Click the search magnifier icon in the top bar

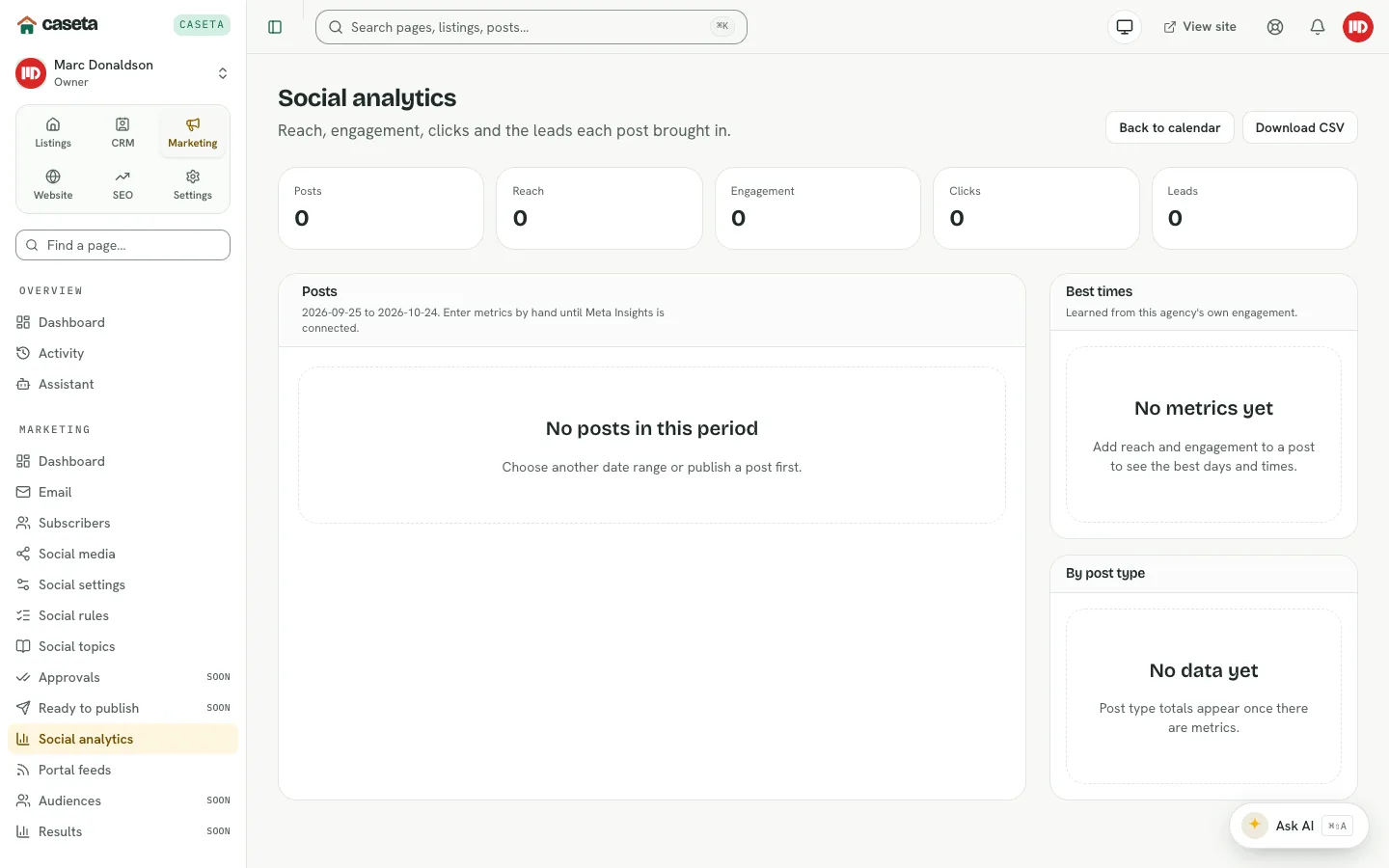pyautogui.click(x=336, y=27)
